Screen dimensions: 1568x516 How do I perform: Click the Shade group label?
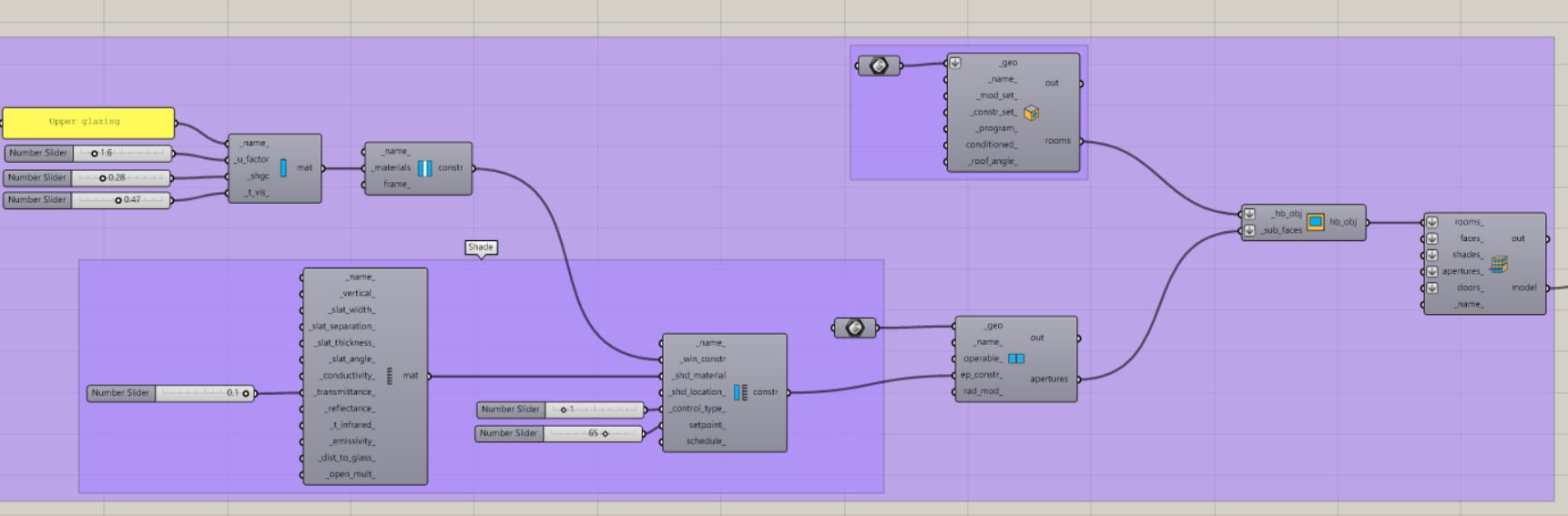pyautogui.click(x=481, y=247)
